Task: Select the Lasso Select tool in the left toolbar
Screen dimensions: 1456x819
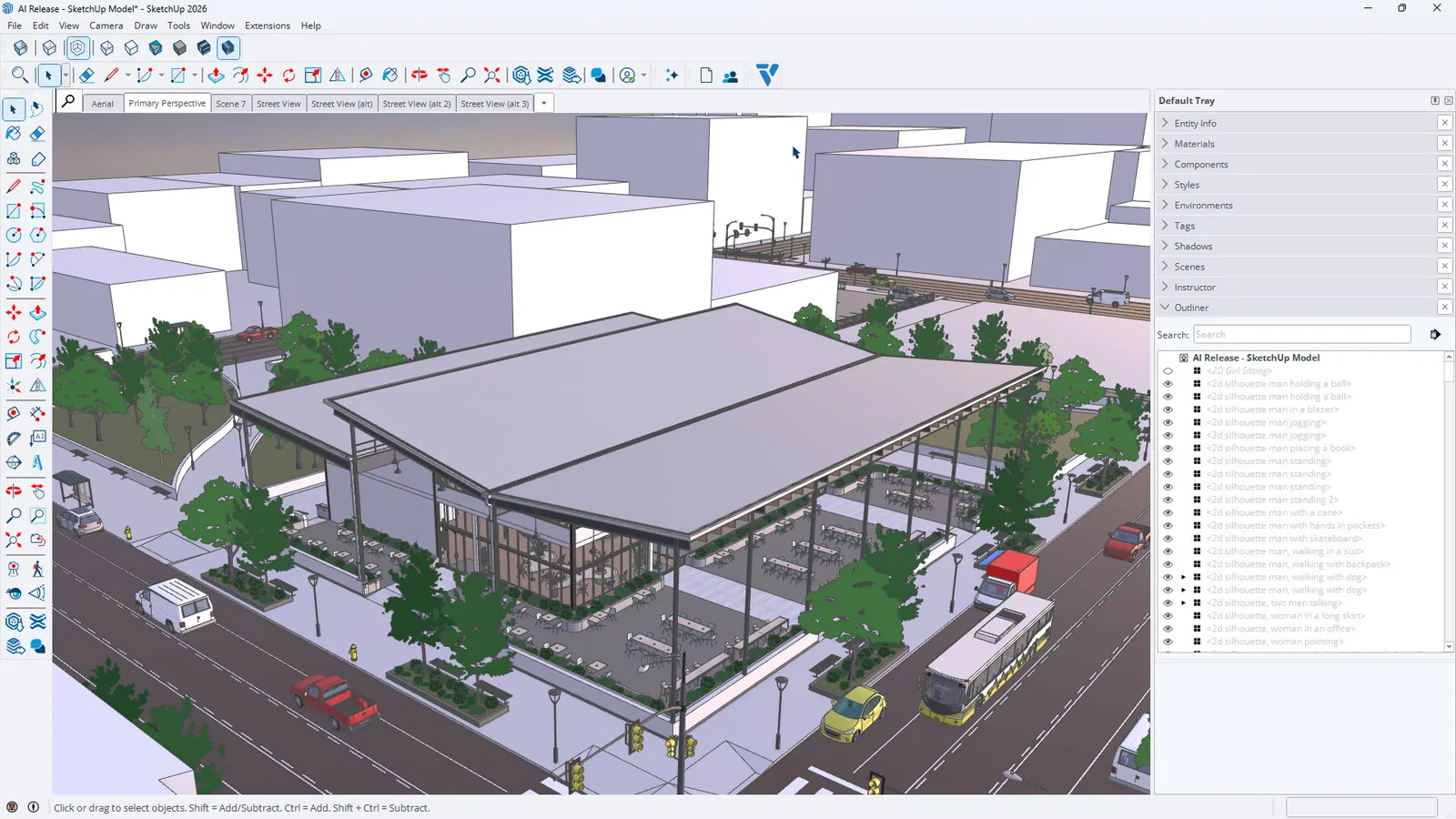Action: (37, 109)
